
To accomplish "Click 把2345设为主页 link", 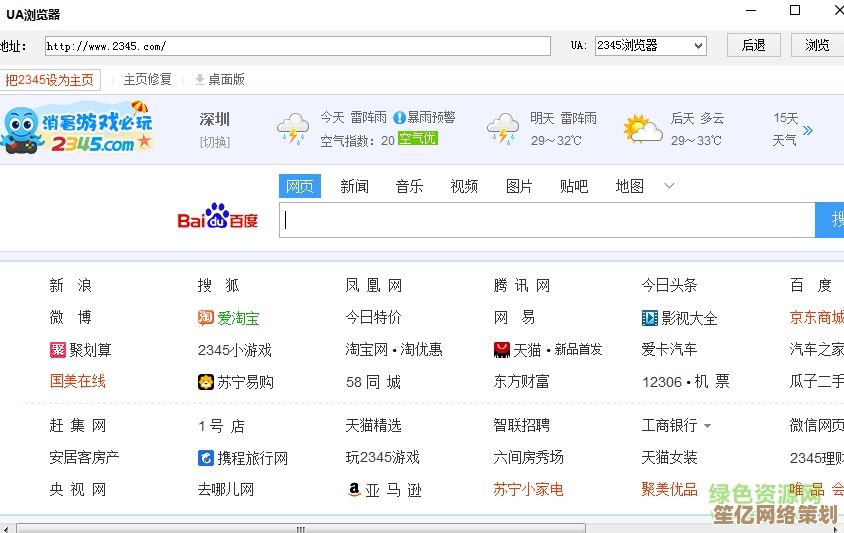I will pyautogui.click(x=50, y=79).
